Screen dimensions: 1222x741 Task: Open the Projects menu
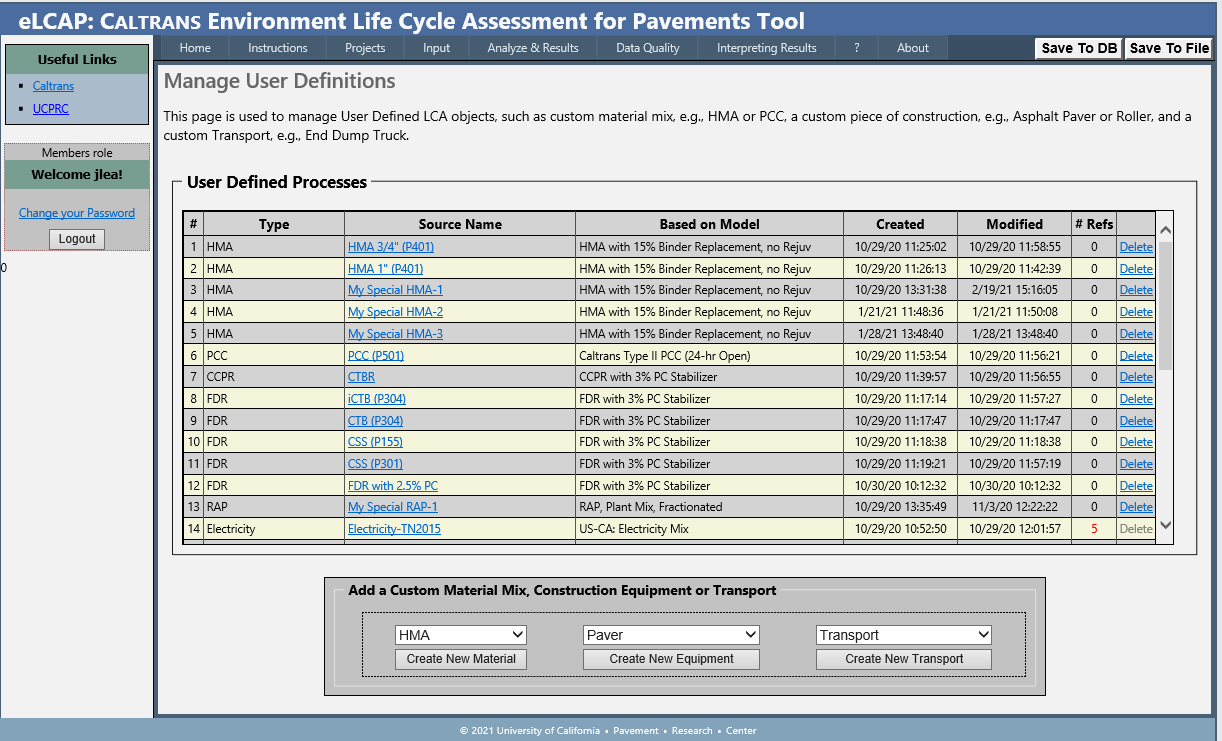coord(365,48)
